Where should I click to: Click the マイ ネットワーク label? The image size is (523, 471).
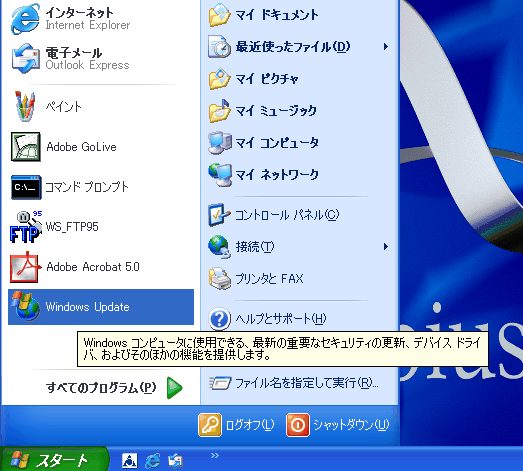277,175
